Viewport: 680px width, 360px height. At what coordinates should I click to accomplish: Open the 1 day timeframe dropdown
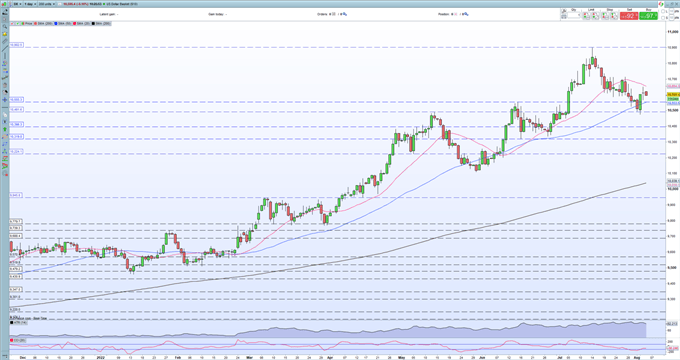pos(30,4)
